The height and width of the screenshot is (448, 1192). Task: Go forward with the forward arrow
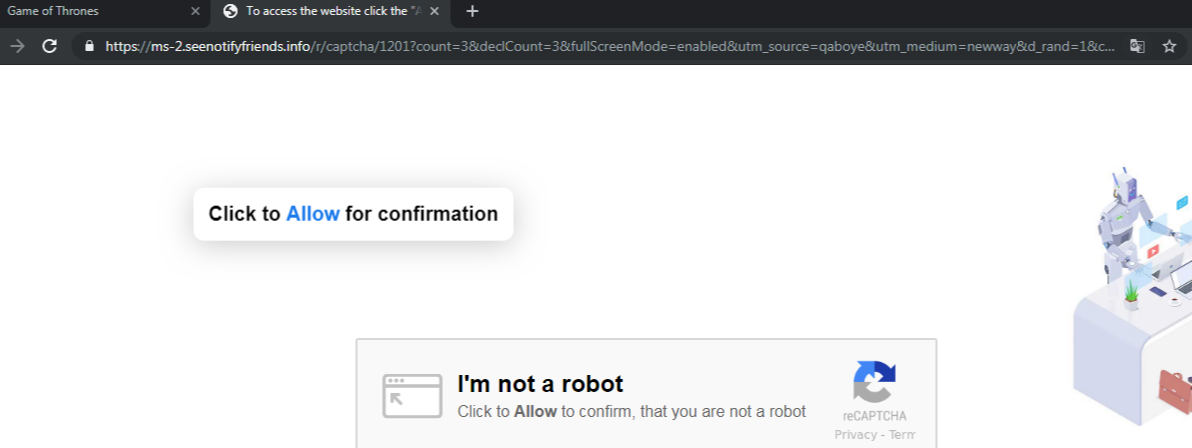point(17,46)
